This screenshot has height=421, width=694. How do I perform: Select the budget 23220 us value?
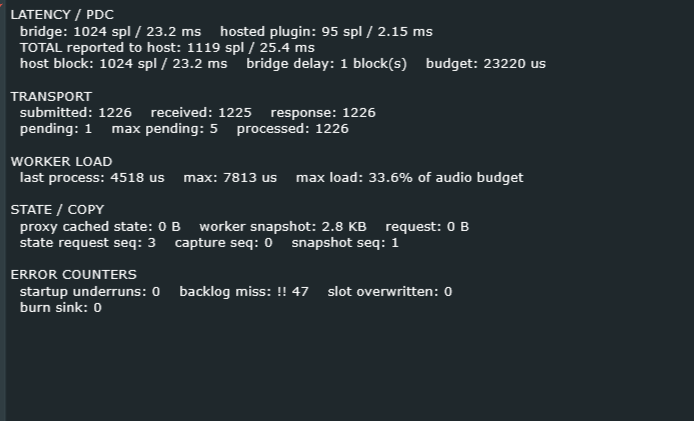[486, 64]
